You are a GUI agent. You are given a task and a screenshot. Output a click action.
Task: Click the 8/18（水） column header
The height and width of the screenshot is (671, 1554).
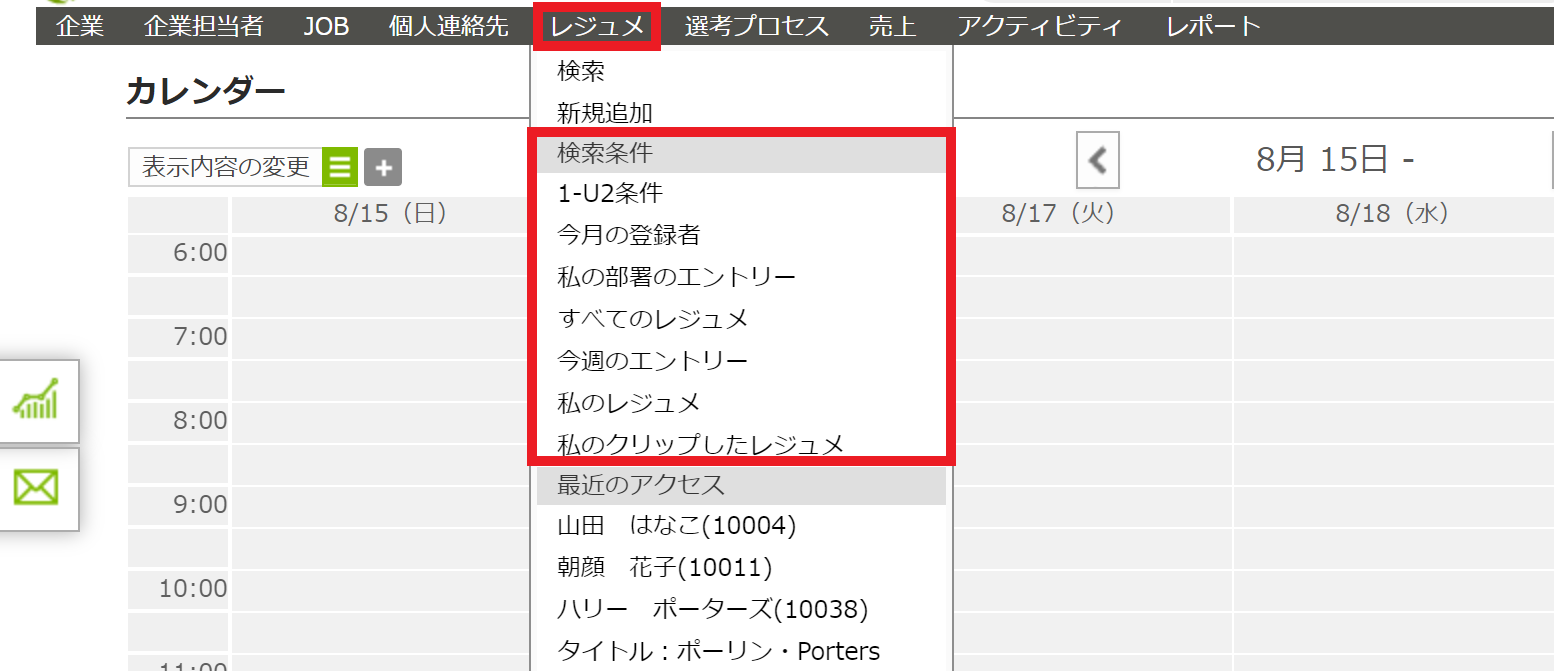(1393, 215)
